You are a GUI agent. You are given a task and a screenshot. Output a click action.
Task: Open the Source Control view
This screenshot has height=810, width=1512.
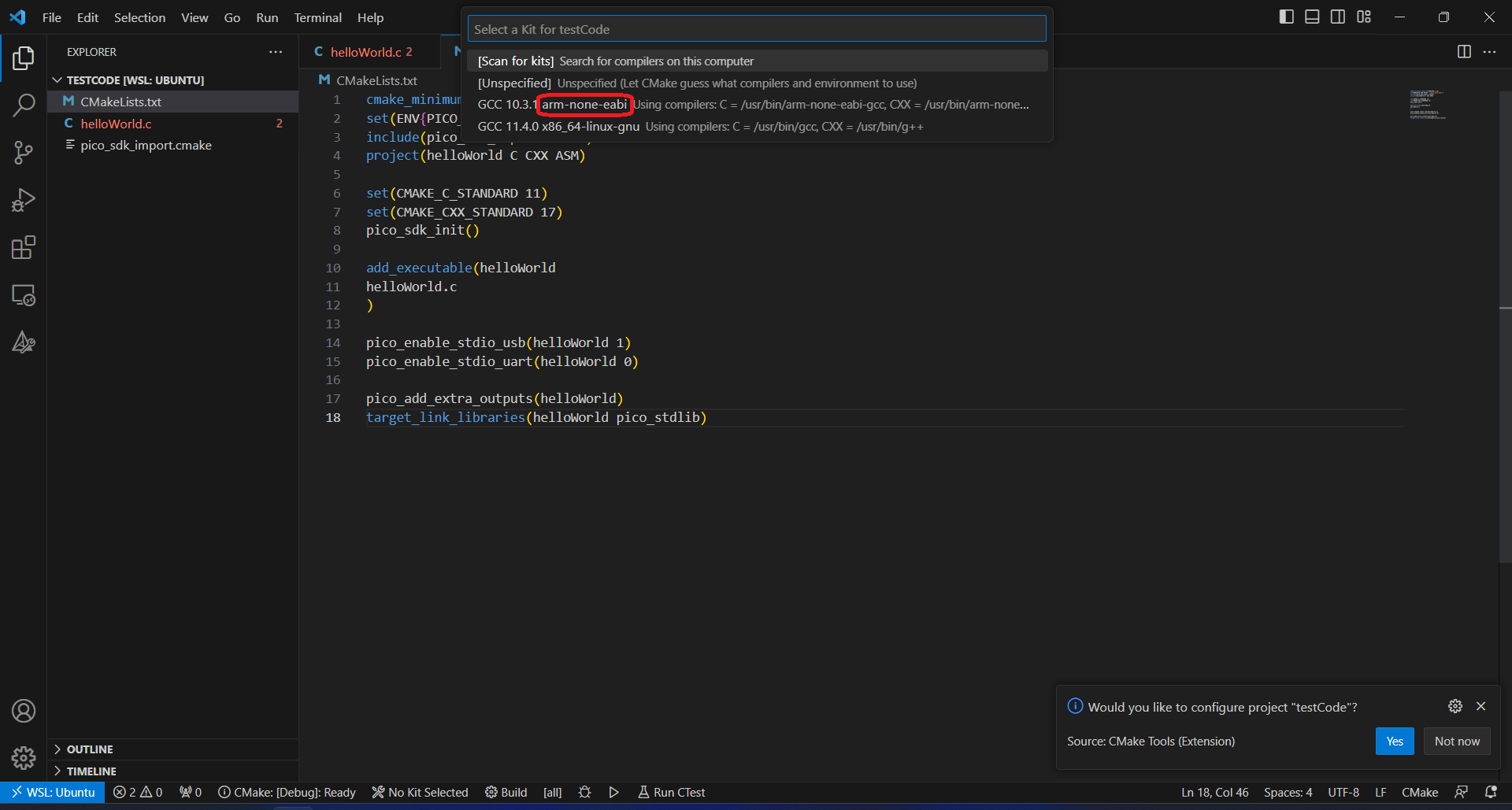pyautogui.click(x=24, y=153)
